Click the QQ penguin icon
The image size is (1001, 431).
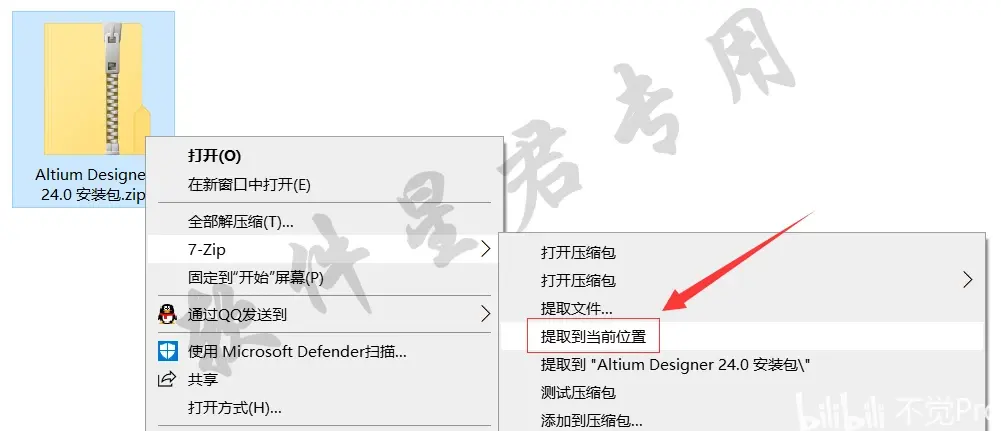pos(167,314)
